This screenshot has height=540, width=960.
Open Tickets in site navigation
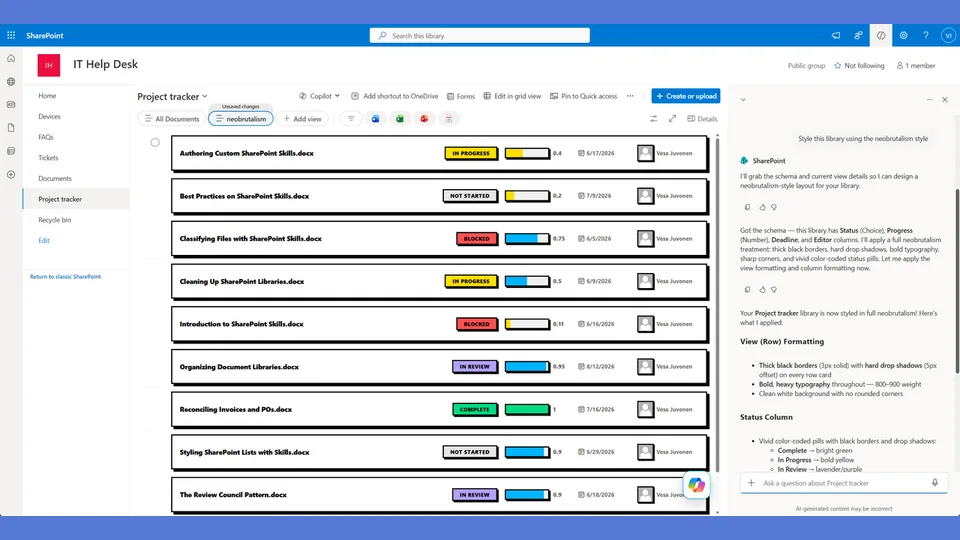[x=48, y=158]
